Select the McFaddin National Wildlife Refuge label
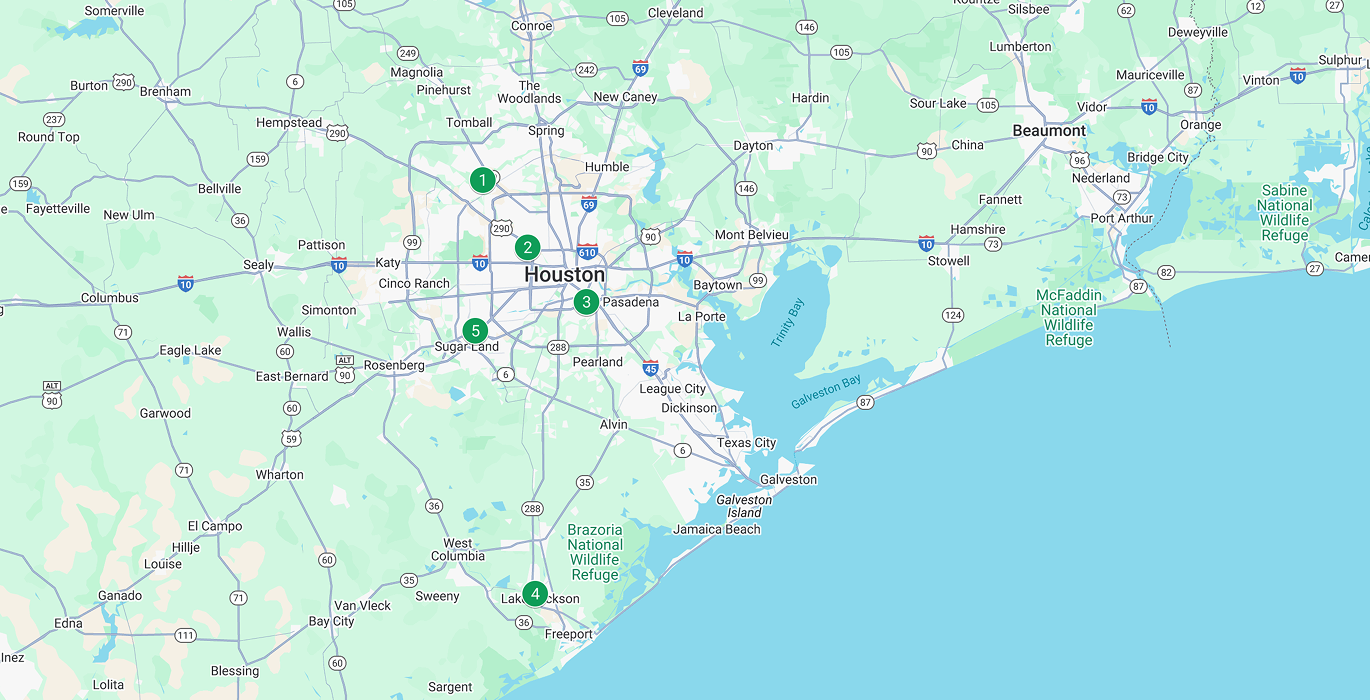This screenshot has width=1370, height=700. coord(1069,318)
